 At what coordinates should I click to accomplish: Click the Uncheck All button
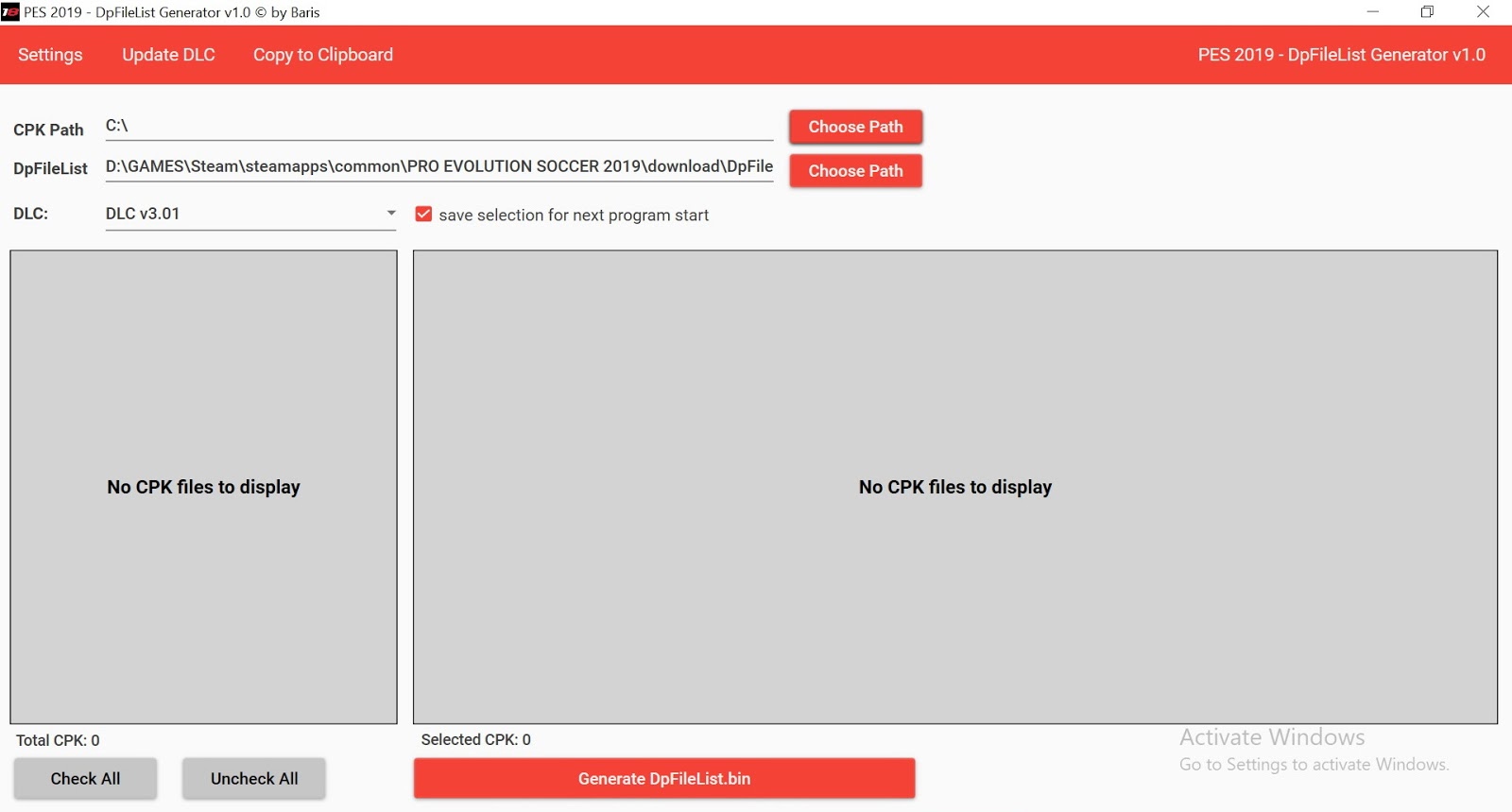(x=254, y=779)
